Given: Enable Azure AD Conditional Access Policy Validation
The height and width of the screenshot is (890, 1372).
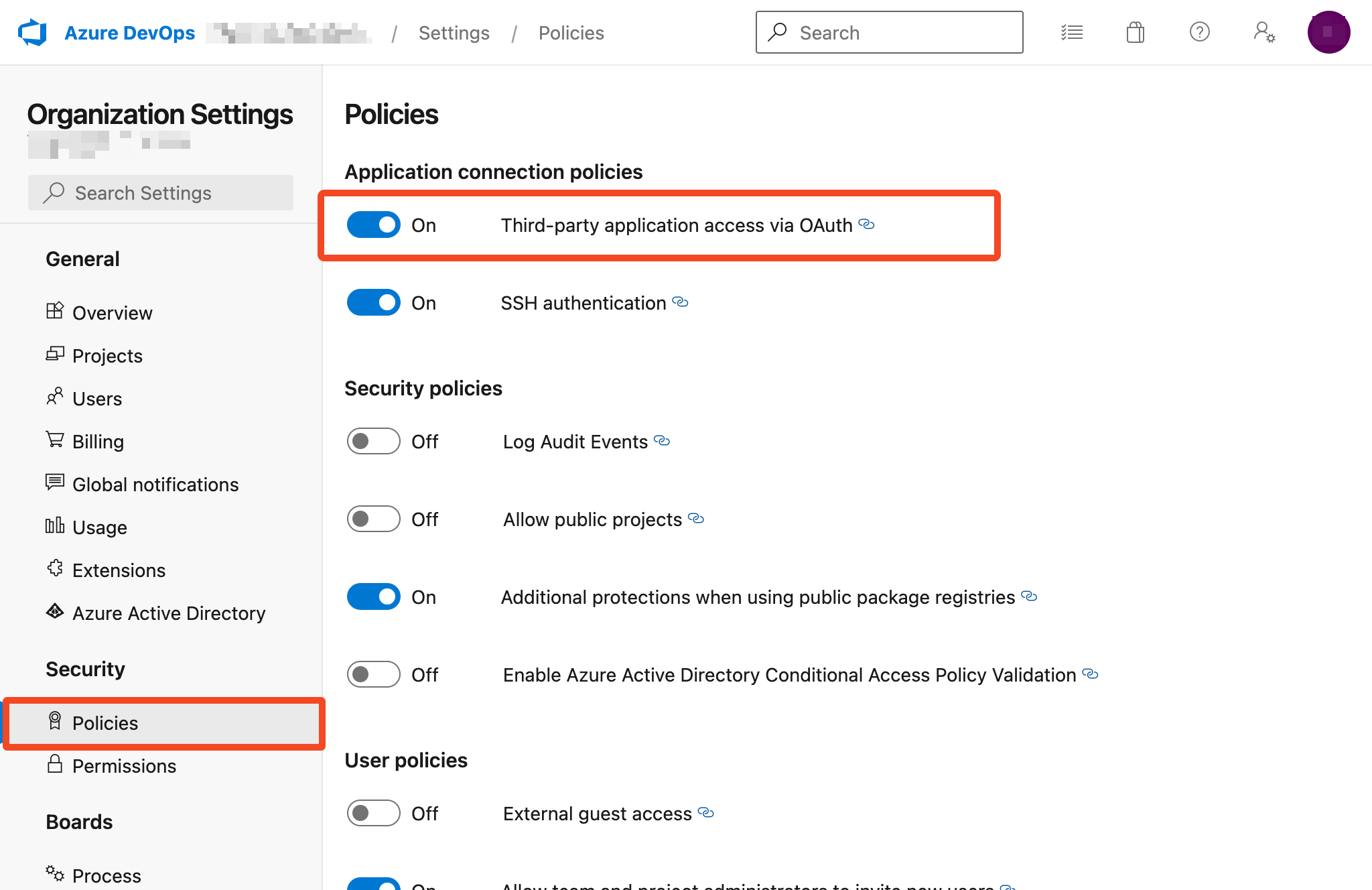Looking at the screenshot, I should [374, 674].
